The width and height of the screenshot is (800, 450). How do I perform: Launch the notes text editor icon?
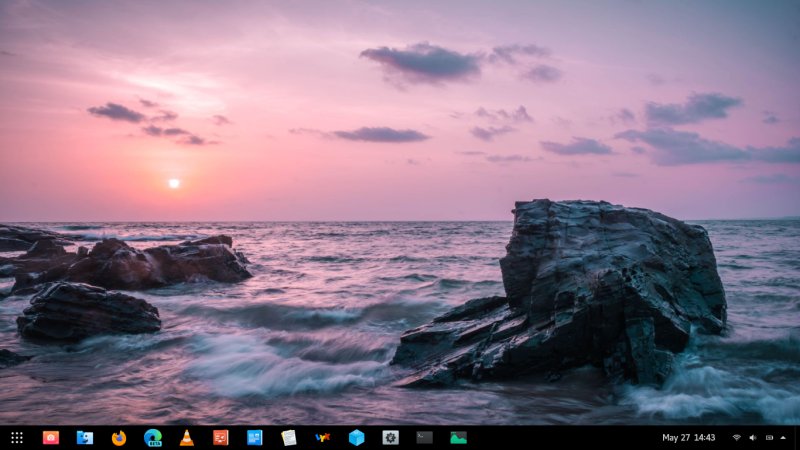(x=289, y=438)
